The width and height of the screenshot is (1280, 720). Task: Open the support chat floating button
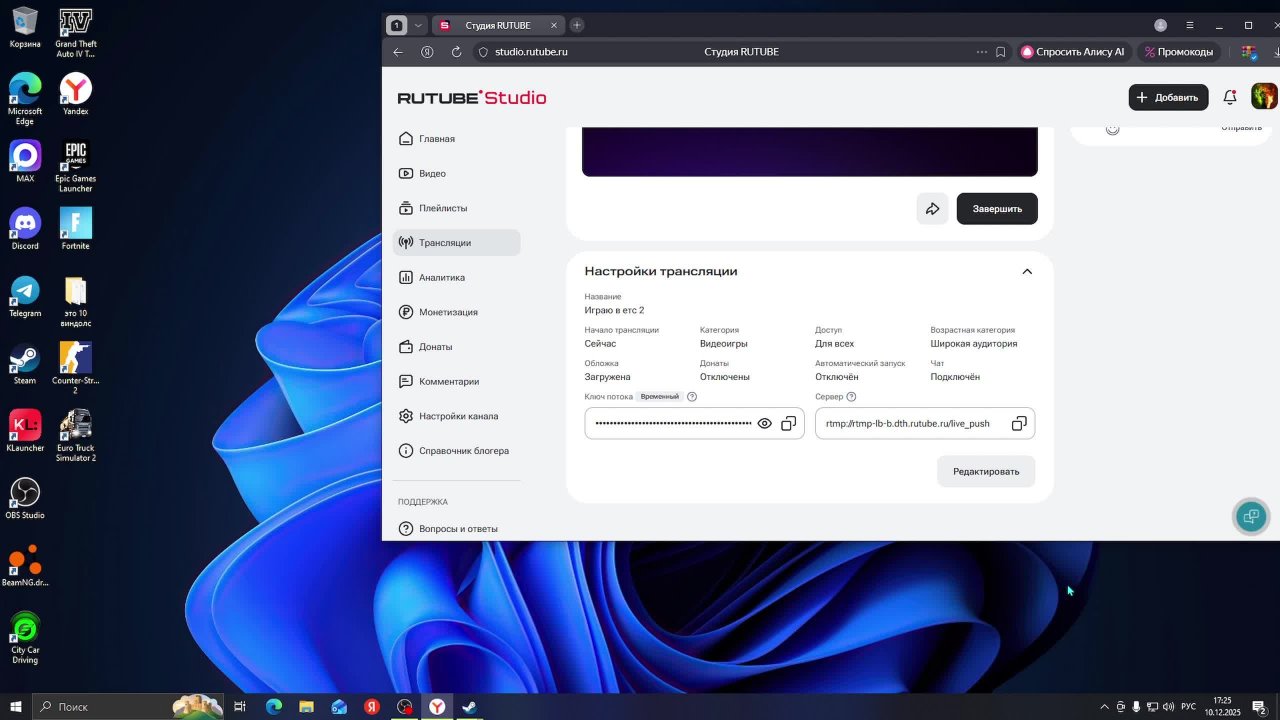tap(1250, 516)
